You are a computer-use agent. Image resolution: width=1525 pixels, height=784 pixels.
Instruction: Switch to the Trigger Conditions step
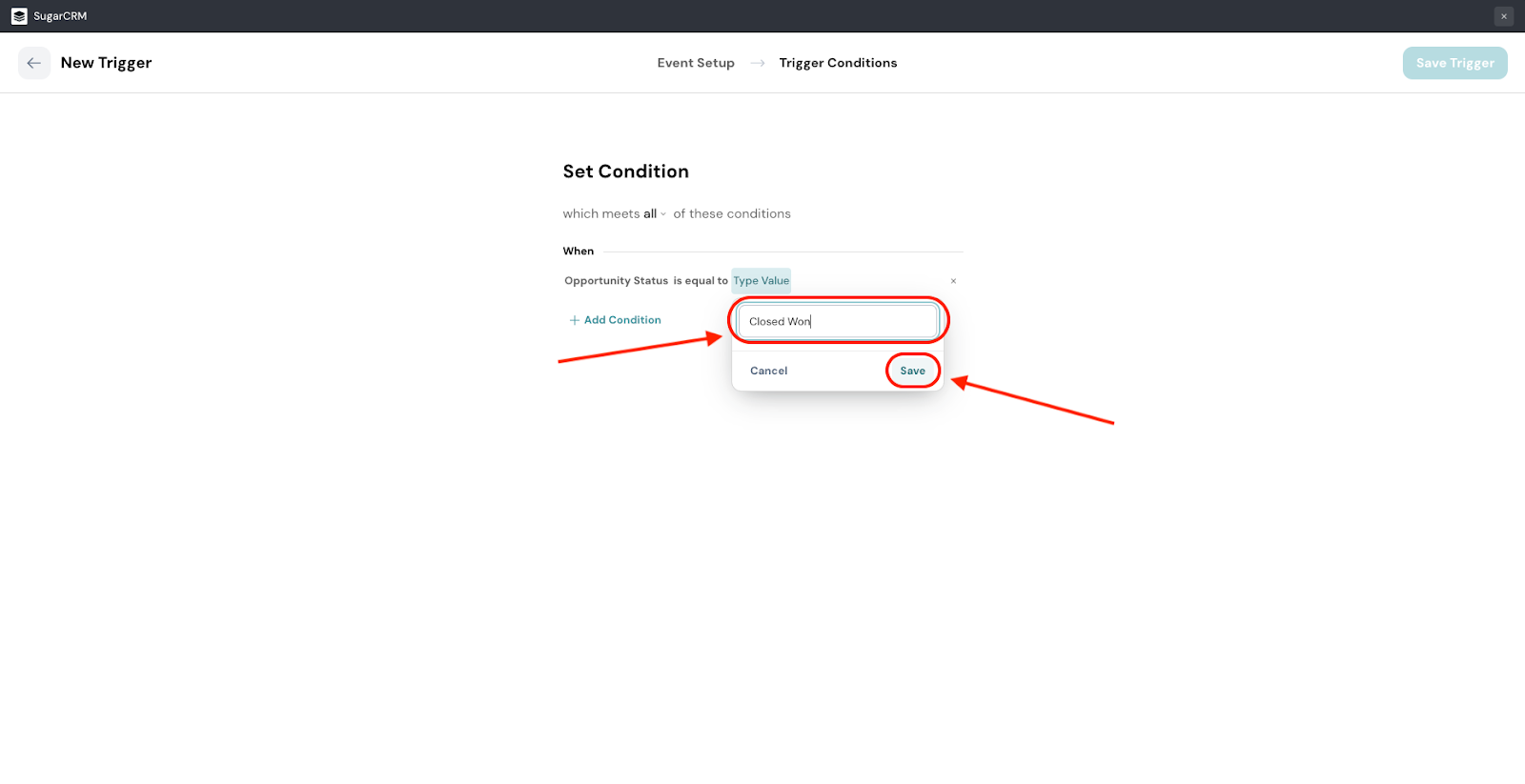click(838, 63)
